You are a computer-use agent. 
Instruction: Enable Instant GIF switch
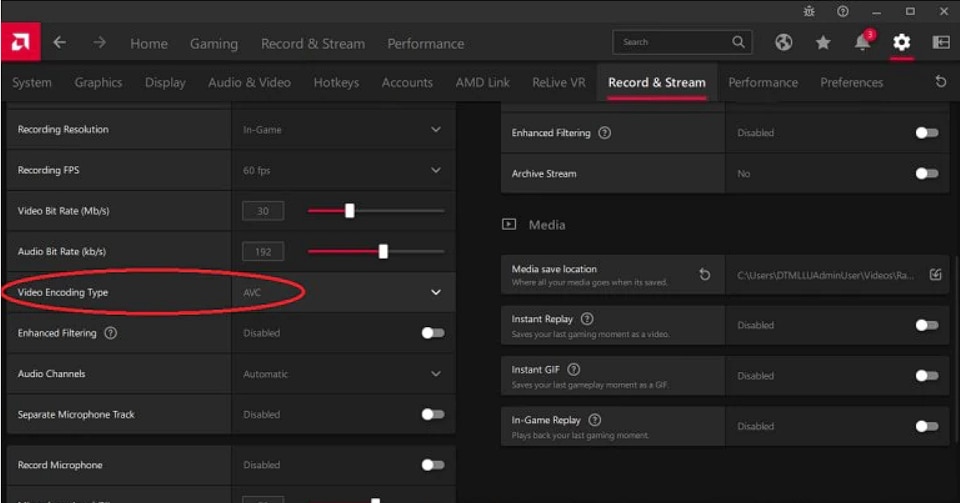(x=927, y=376)
